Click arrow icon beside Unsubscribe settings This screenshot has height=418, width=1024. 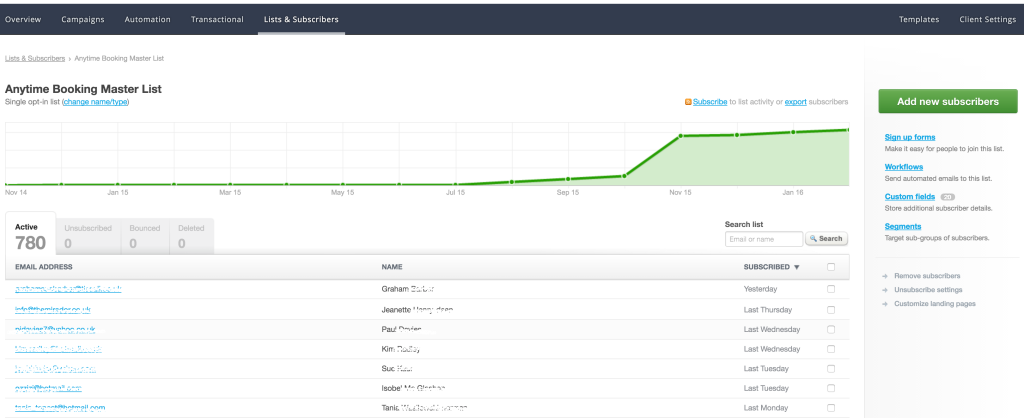[884, 290]
